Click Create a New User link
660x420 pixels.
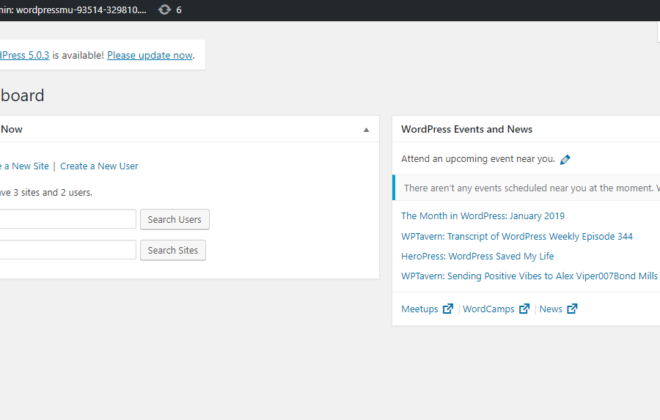[x=99, y=166]
